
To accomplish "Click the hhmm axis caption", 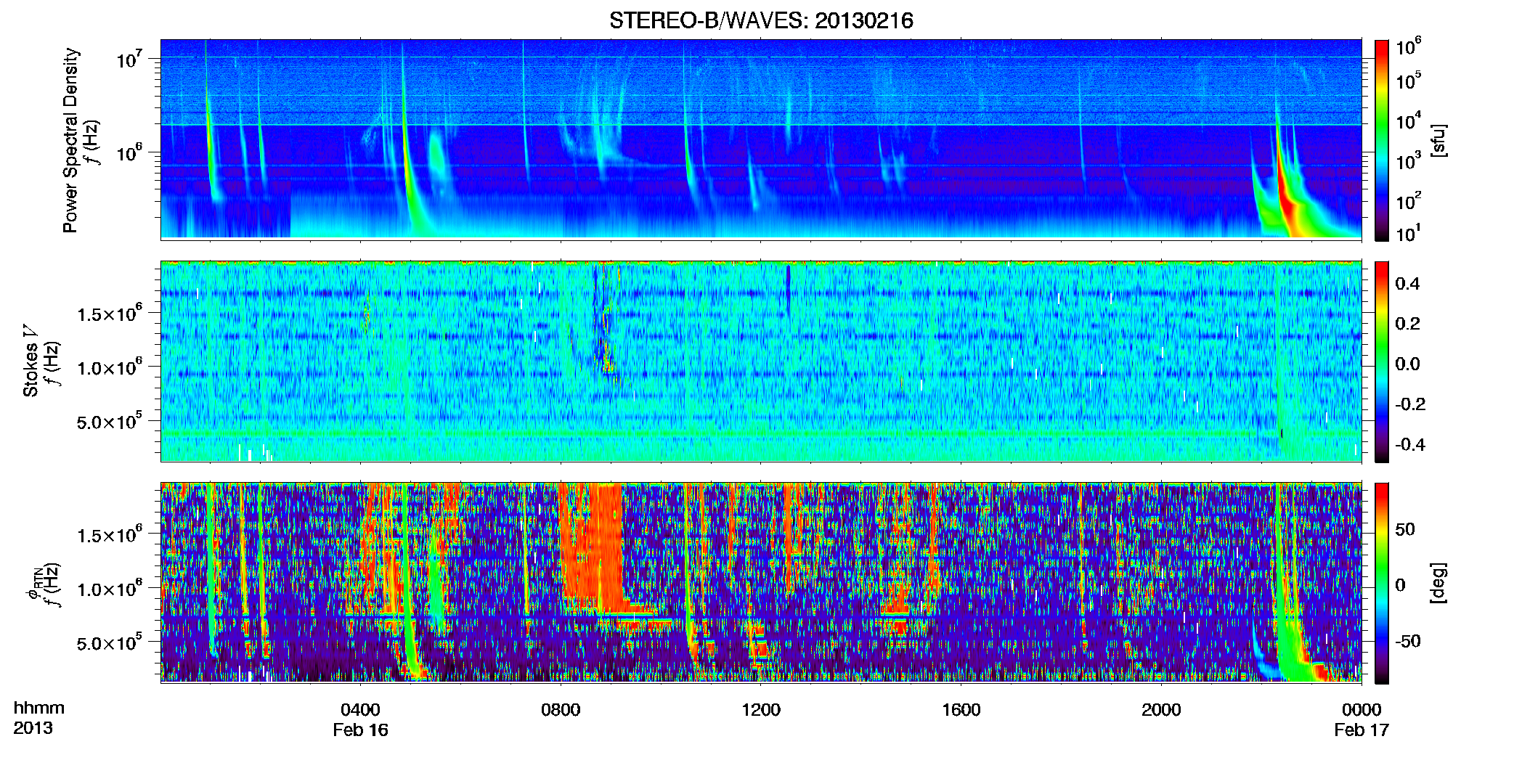I will pos(39,708).
